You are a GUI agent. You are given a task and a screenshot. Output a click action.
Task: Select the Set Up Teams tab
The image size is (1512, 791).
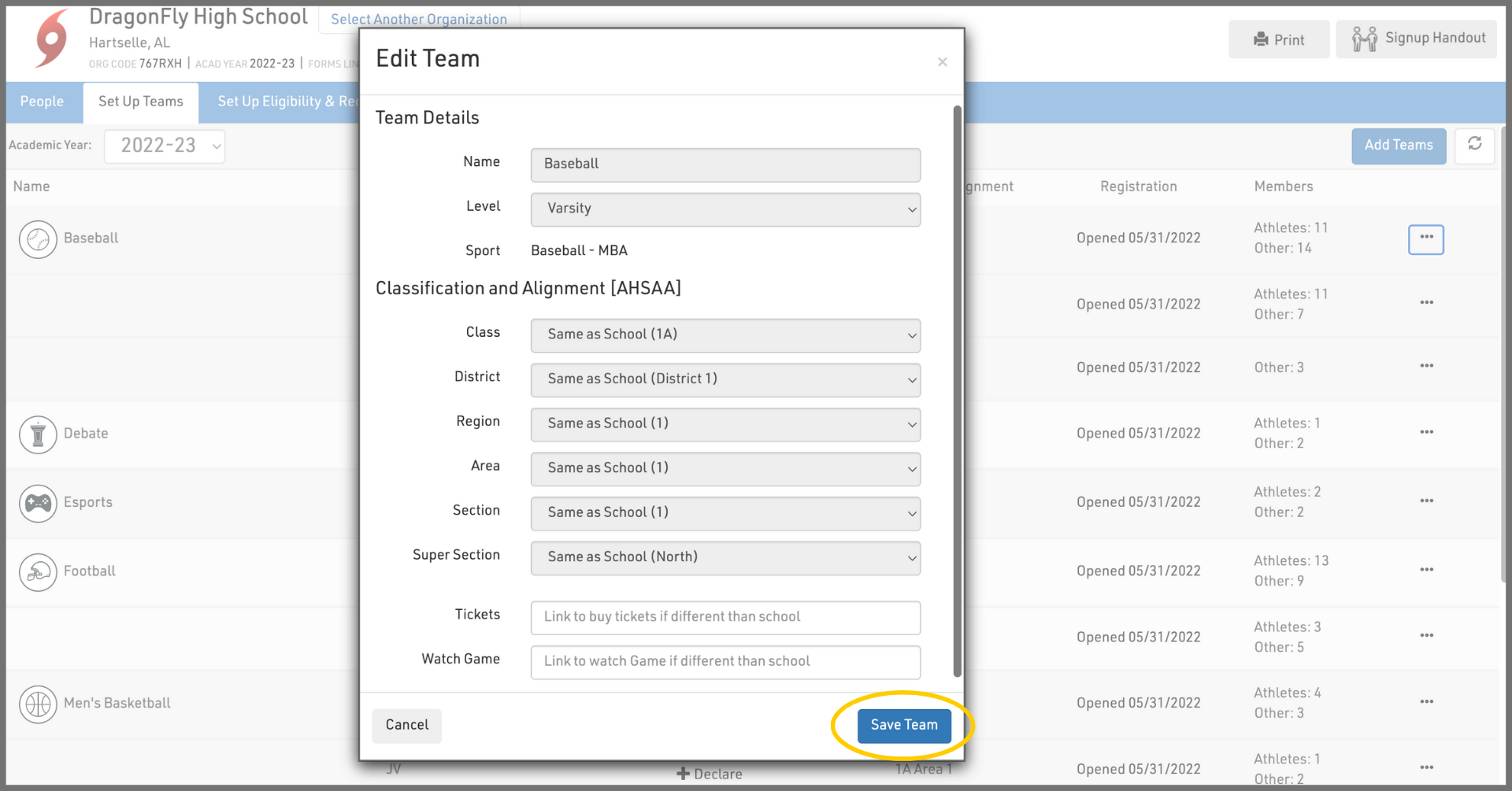[x=141, y=102]
